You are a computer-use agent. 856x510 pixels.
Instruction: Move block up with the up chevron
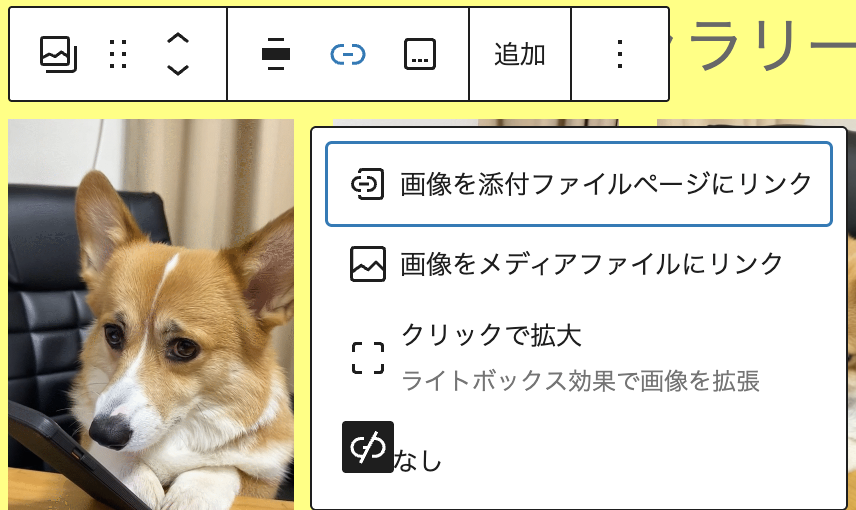(x=177, y=39)
